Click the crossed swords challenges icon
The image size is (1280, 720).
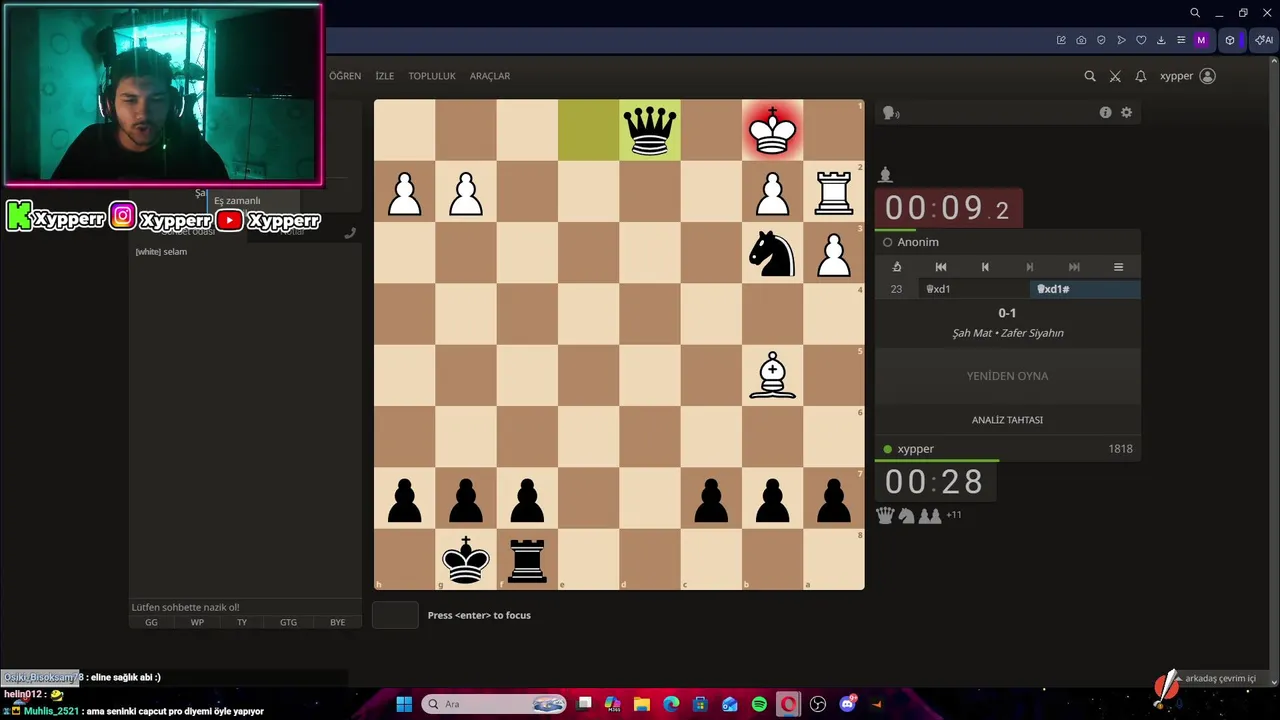[1115, 76]
